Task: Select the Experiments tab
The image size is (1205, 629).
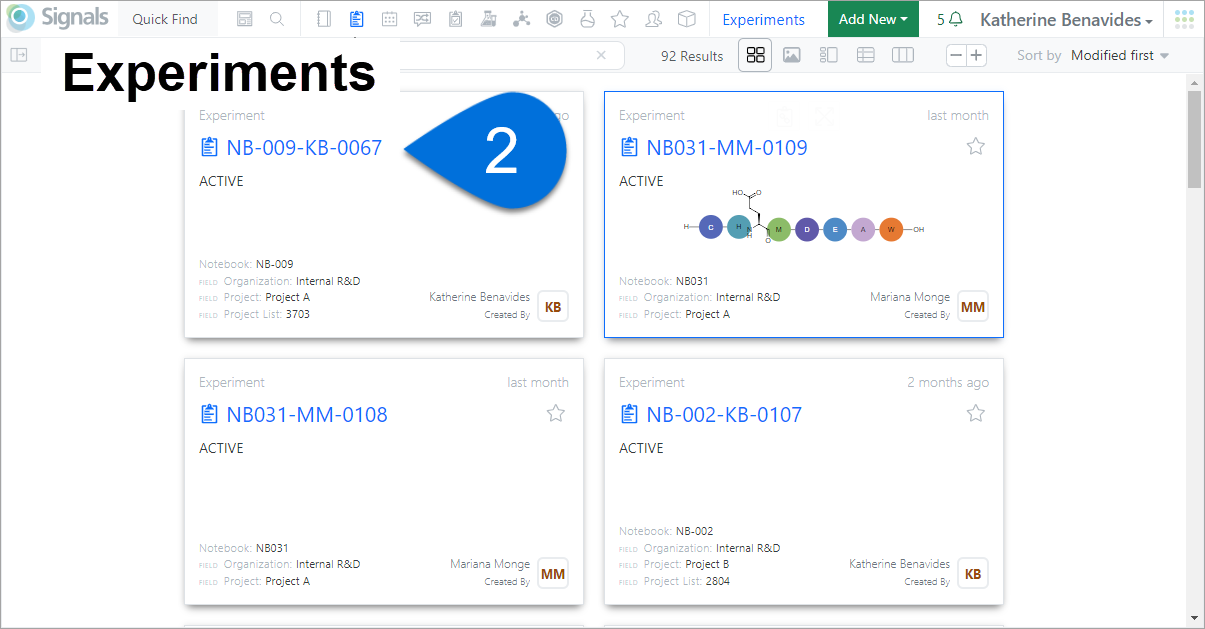Action: click(x=765, y=18)
